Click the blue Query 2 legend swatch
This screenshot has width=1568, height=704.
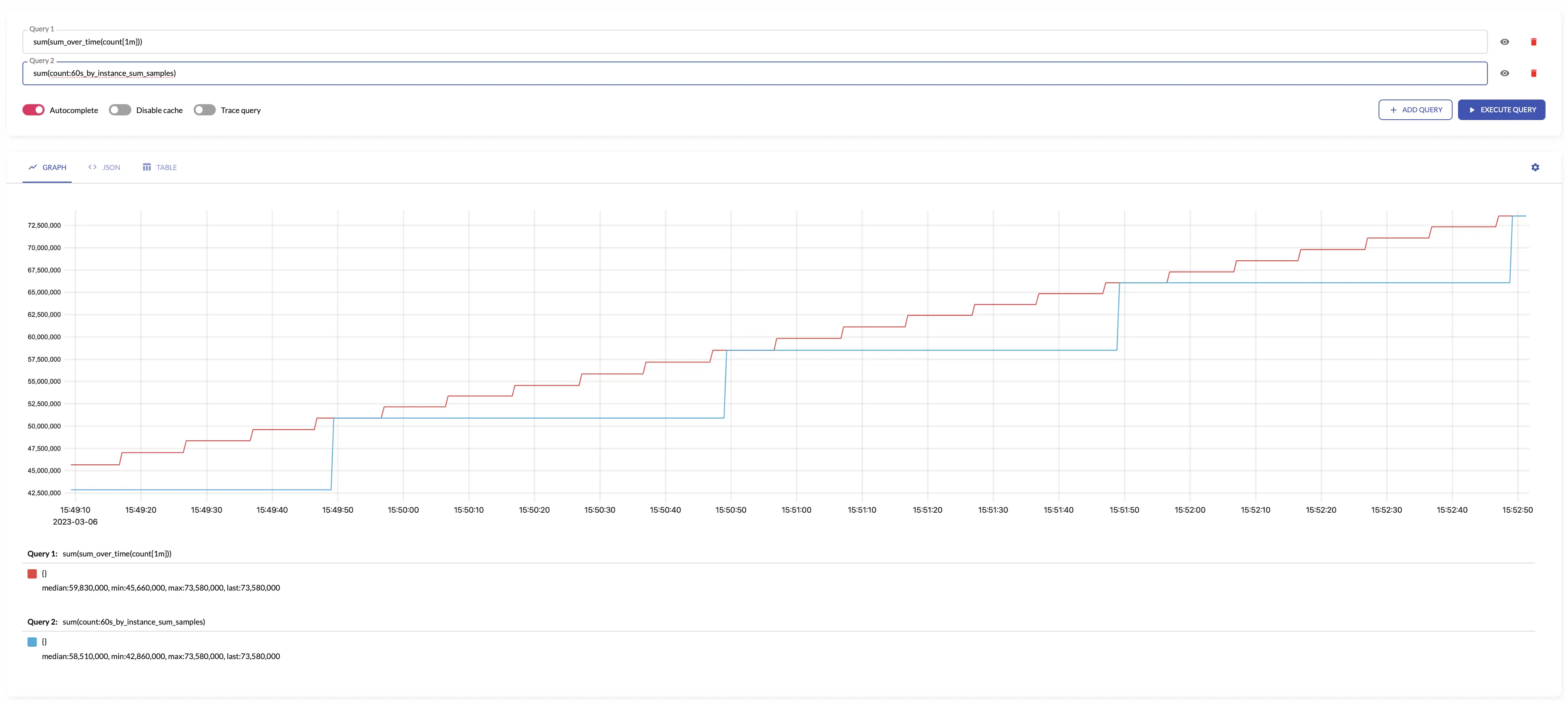[32, 642]
